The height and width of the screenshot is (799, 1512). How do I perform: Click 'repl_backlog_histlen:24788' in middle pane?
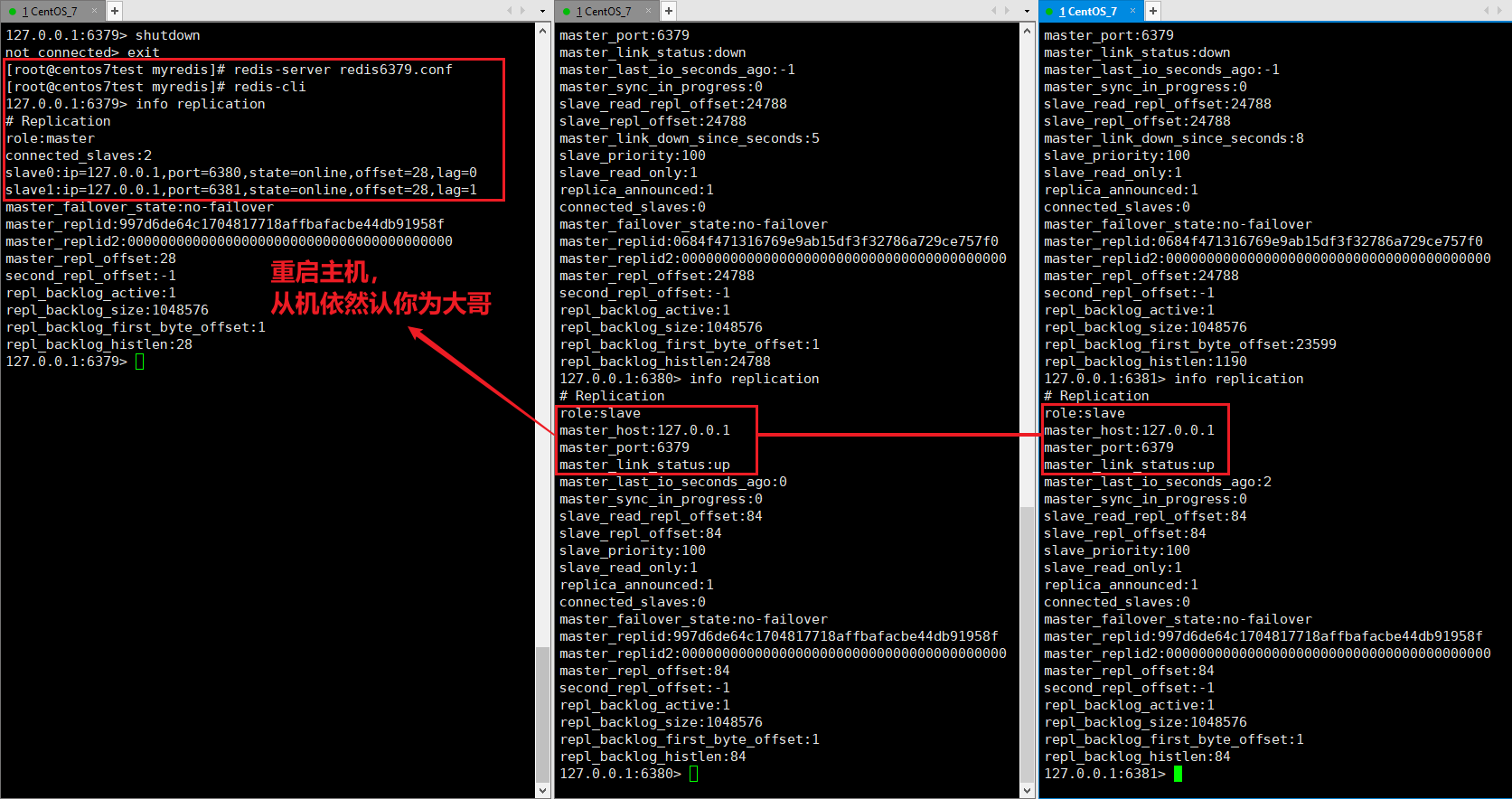665,362
